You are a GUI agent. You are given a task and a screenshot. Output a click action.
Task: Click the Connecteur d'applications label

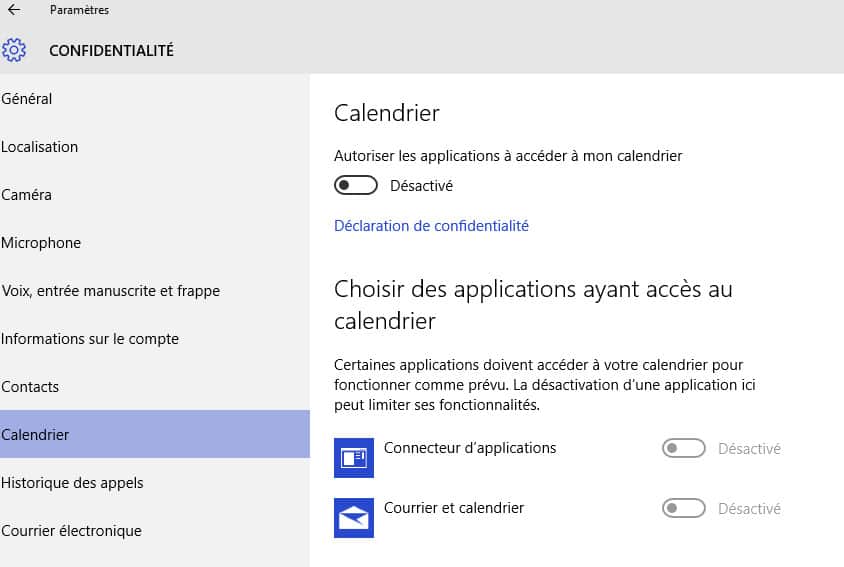(x=470, y=448)
